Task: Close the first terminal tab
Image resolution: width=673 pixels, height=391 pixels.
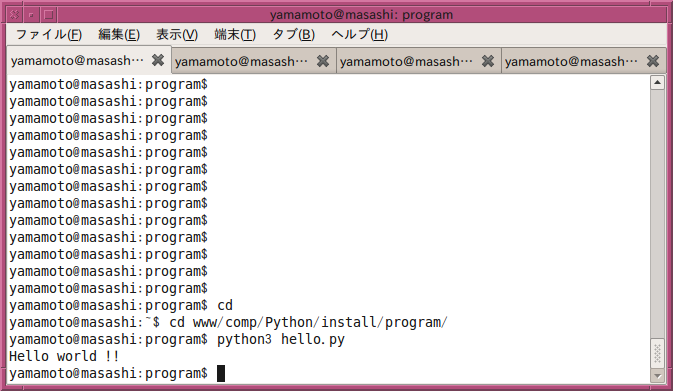Action: tap(158, 60)
